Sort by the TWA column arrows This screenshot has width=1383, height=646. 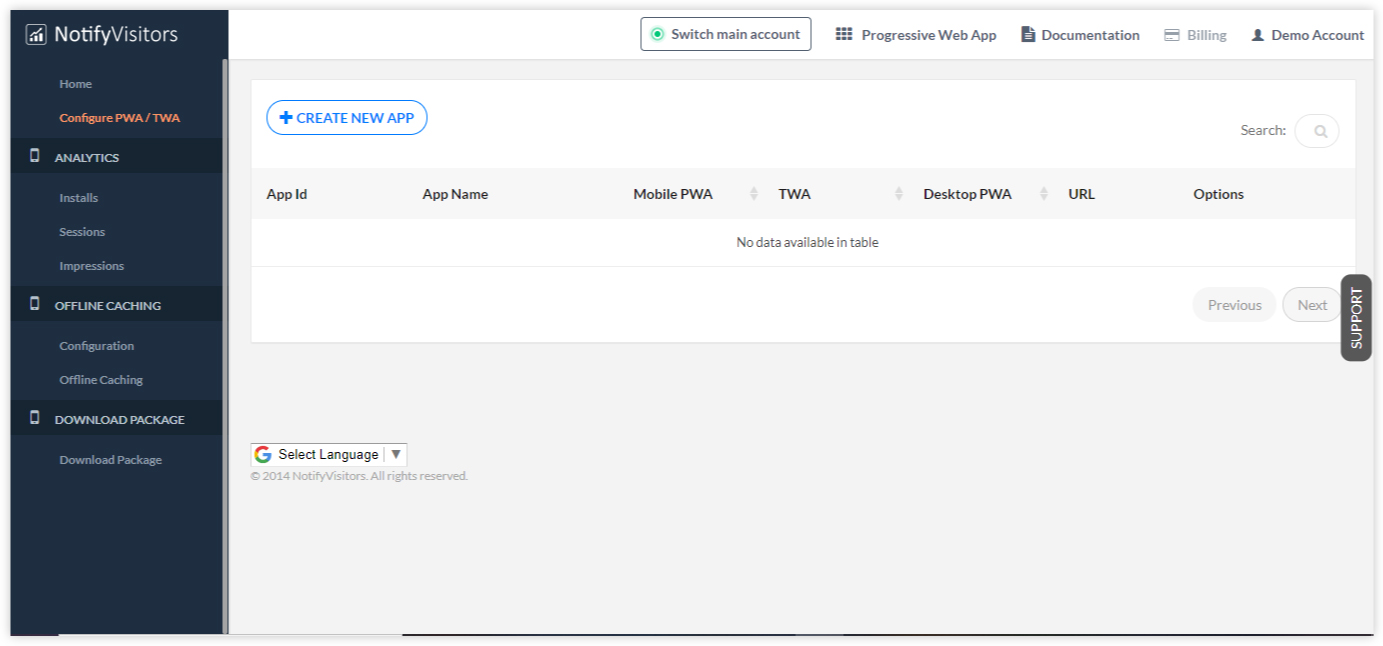pyautogui.click(x=899, y=194)
